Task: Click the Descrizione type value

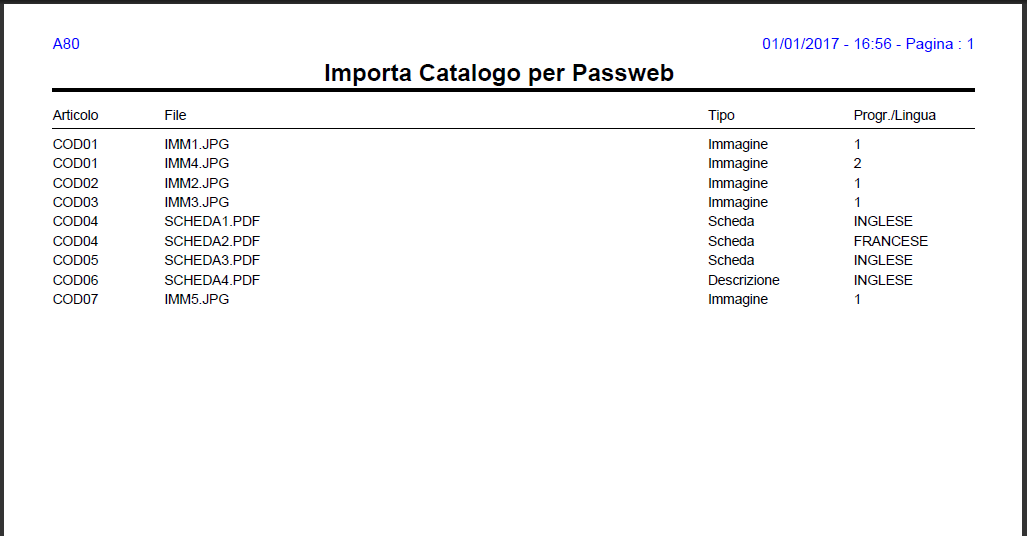Action: tap(743, 280)
